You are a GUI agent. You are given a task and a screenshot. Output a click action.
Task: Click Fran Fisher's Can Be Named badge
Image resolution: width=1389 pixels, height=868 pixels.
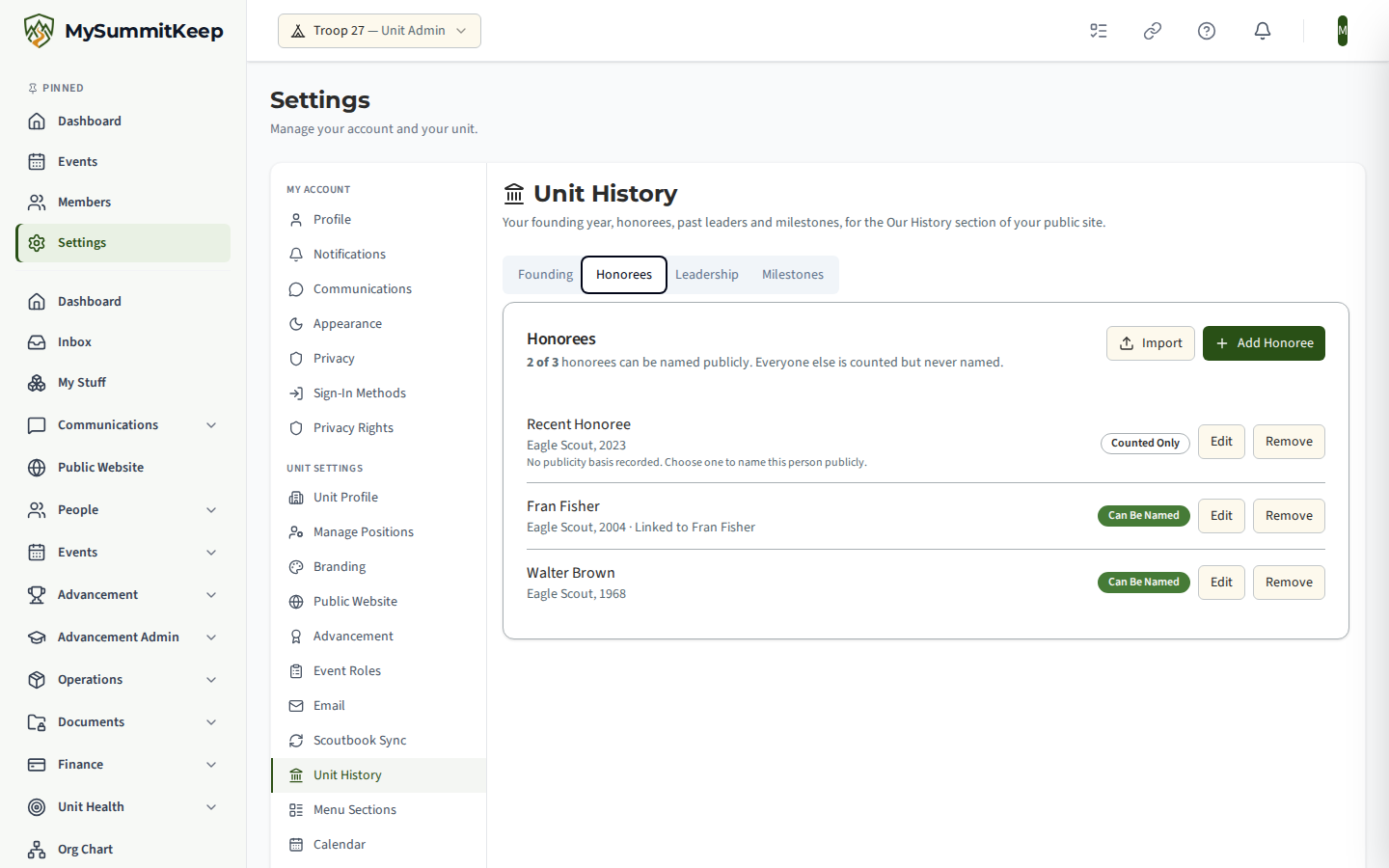[1144, 516]
